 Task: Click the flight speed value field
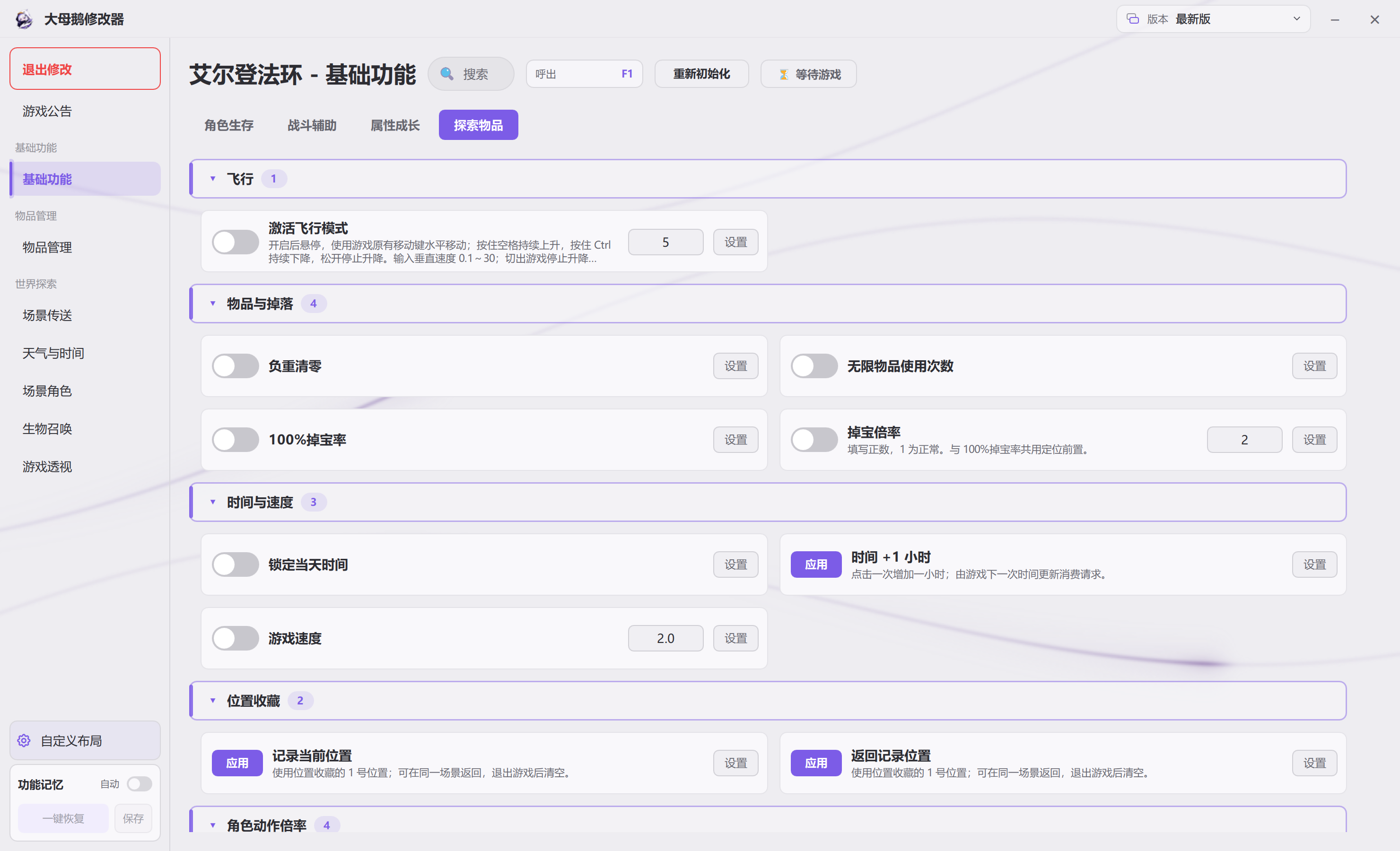point(666,242)
